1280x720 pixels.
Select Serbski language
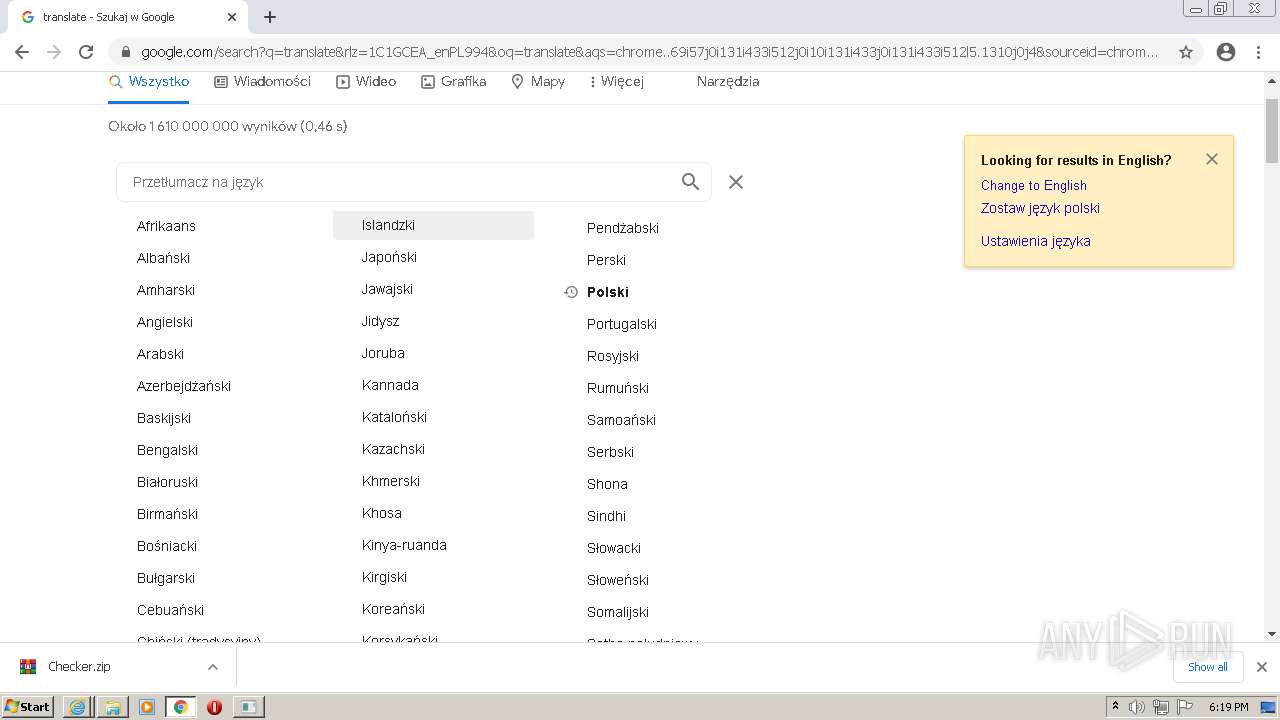[x=610, y=452]
